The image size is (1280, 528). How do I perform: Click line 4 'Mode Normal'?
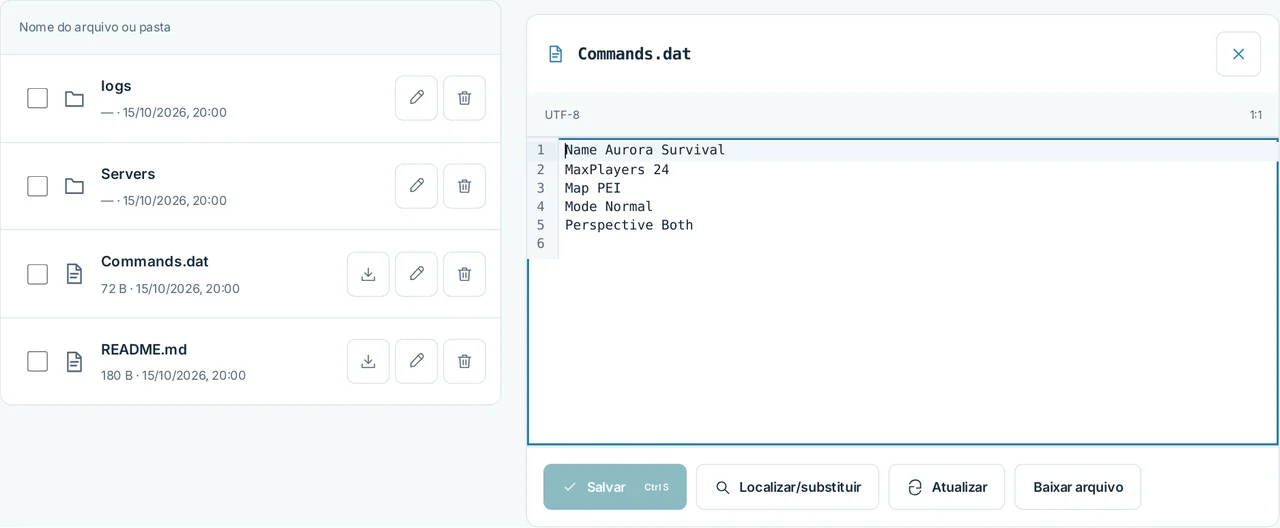(609, 206)
